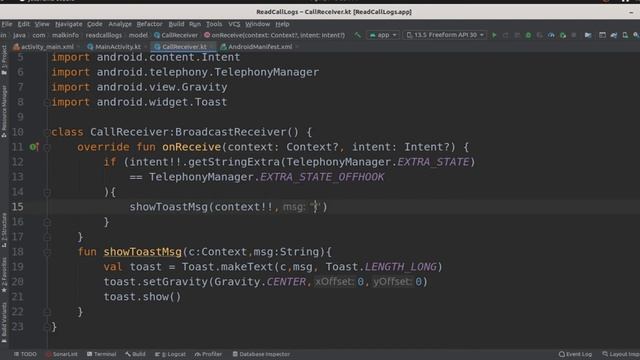Open the Build Variants side panel
Viewport: 640px width, 360px height.
tap(4, 322)
